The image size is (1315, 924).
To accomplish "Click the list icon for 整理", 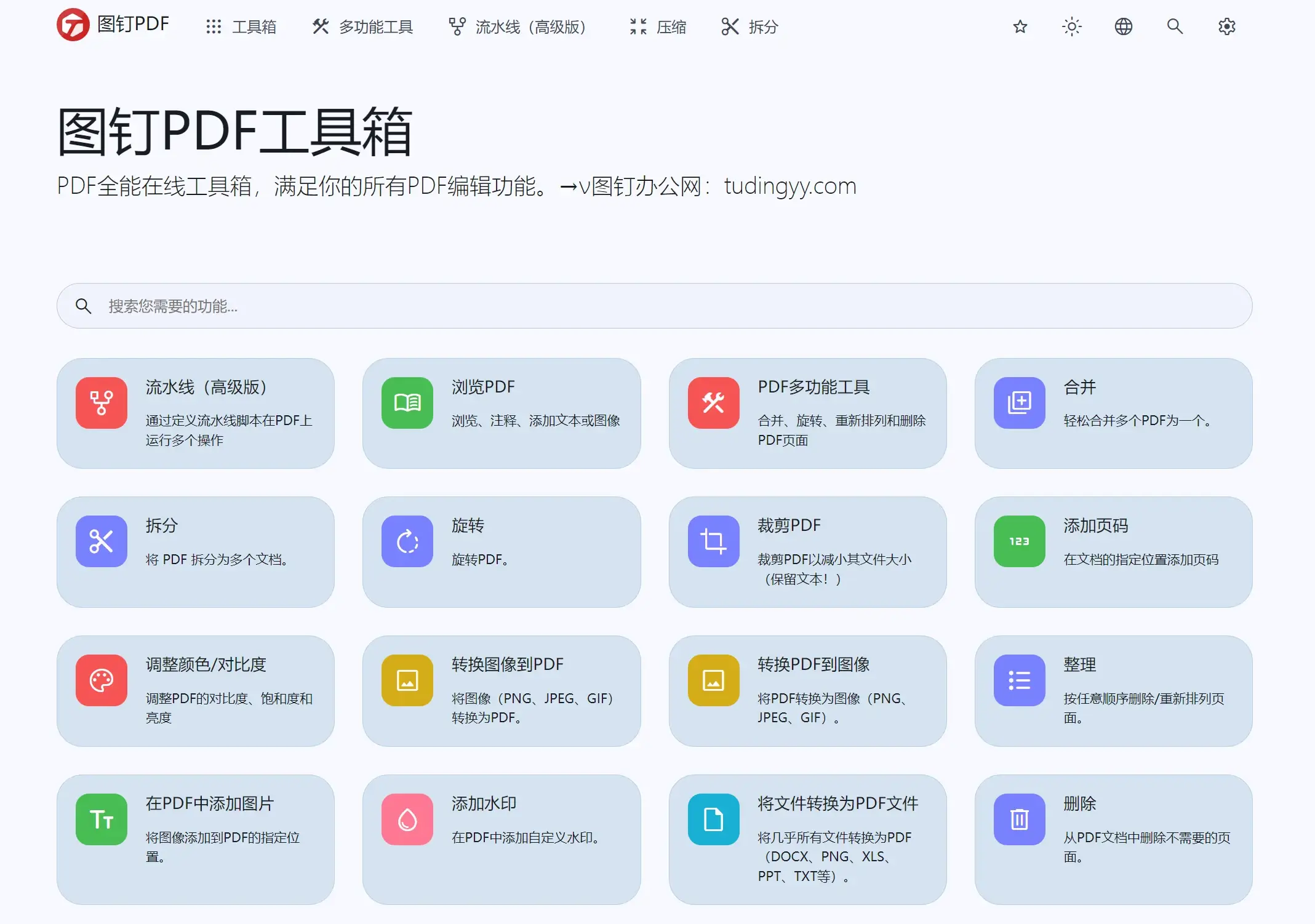I will [1020, 680].
